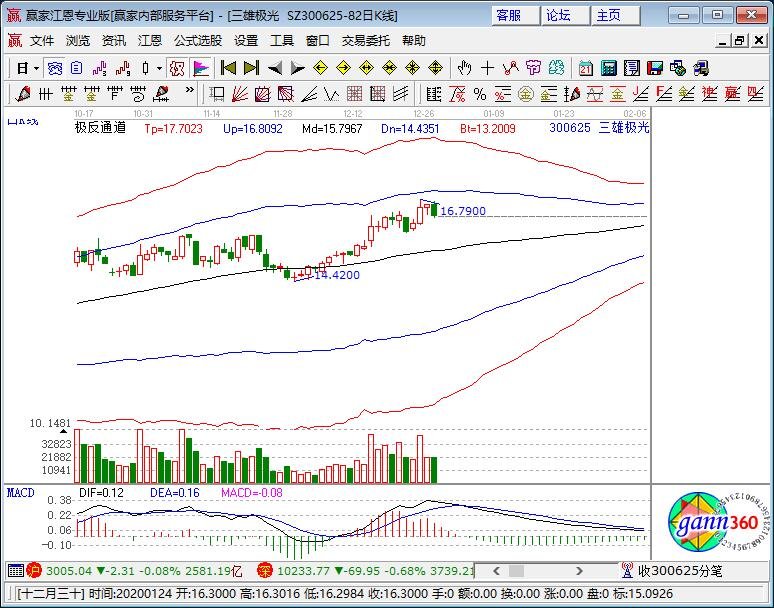Viewport: 774px width, 608px height.
Task: Click yellow diamond horizontal expand icon
Action: tap(366, 68)
